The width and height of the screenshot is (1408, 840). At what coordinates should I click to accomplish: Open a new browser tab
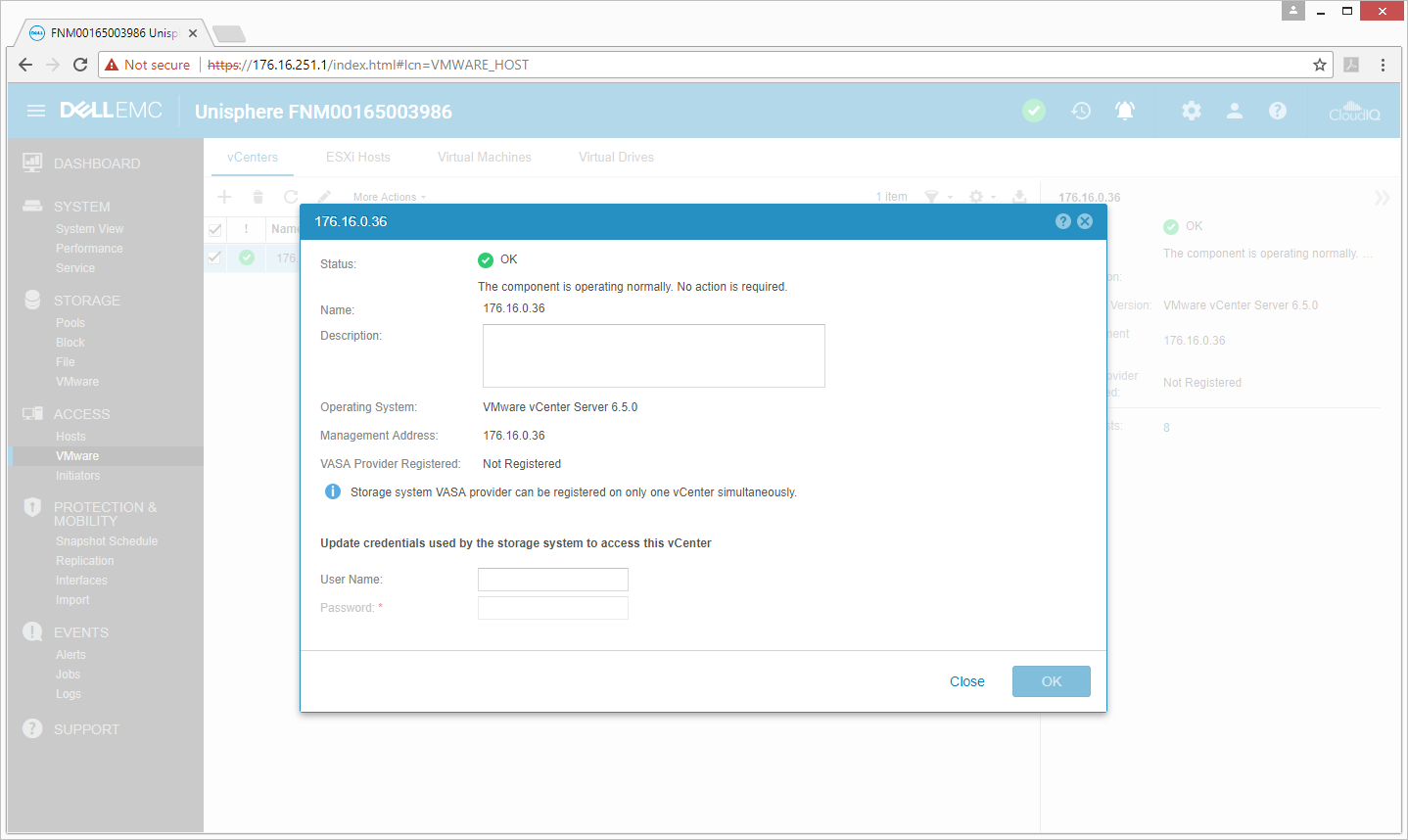[228, 33]
